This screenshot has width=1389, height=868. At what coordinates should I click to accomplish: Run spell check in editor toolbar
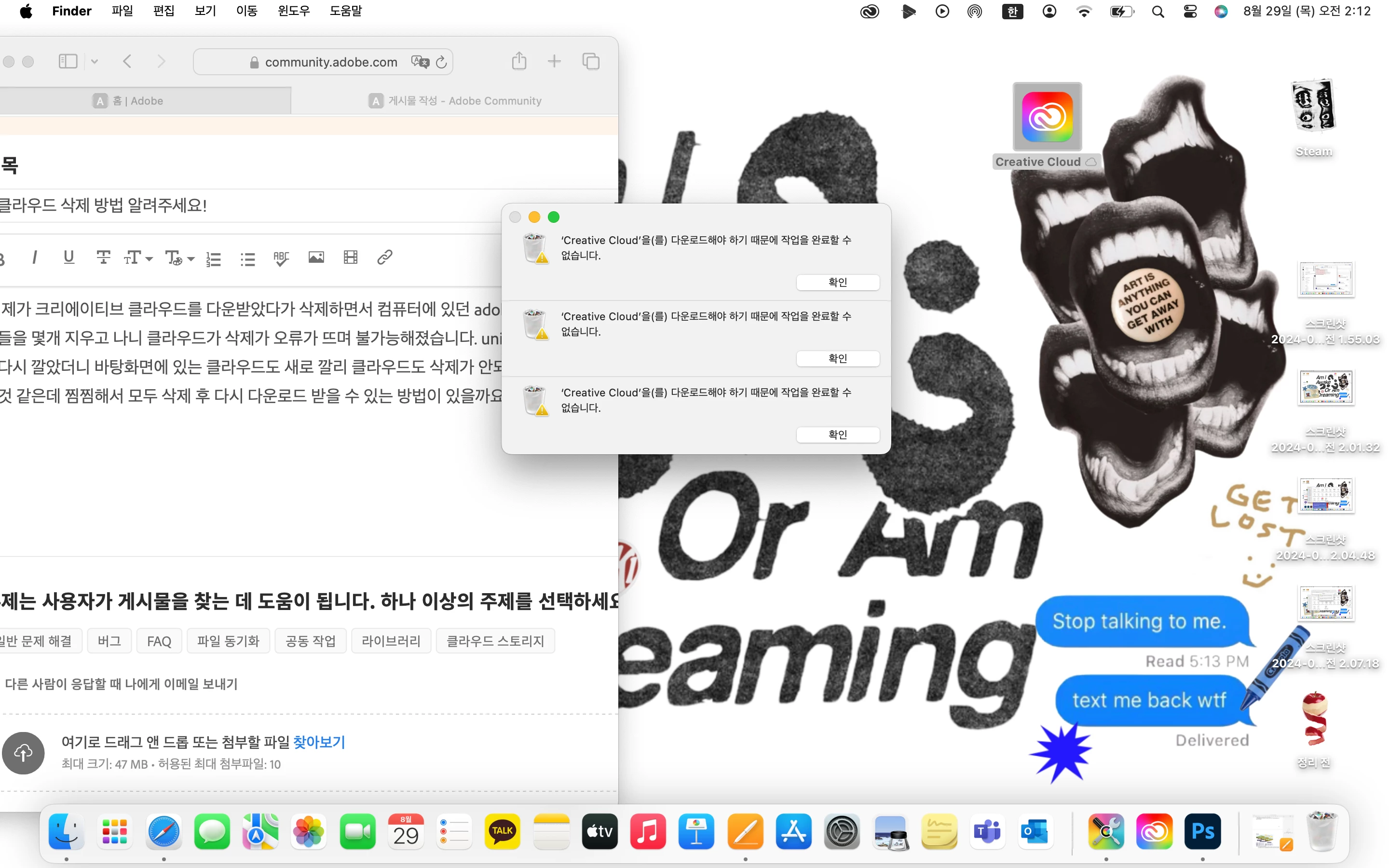pos(281,258)
